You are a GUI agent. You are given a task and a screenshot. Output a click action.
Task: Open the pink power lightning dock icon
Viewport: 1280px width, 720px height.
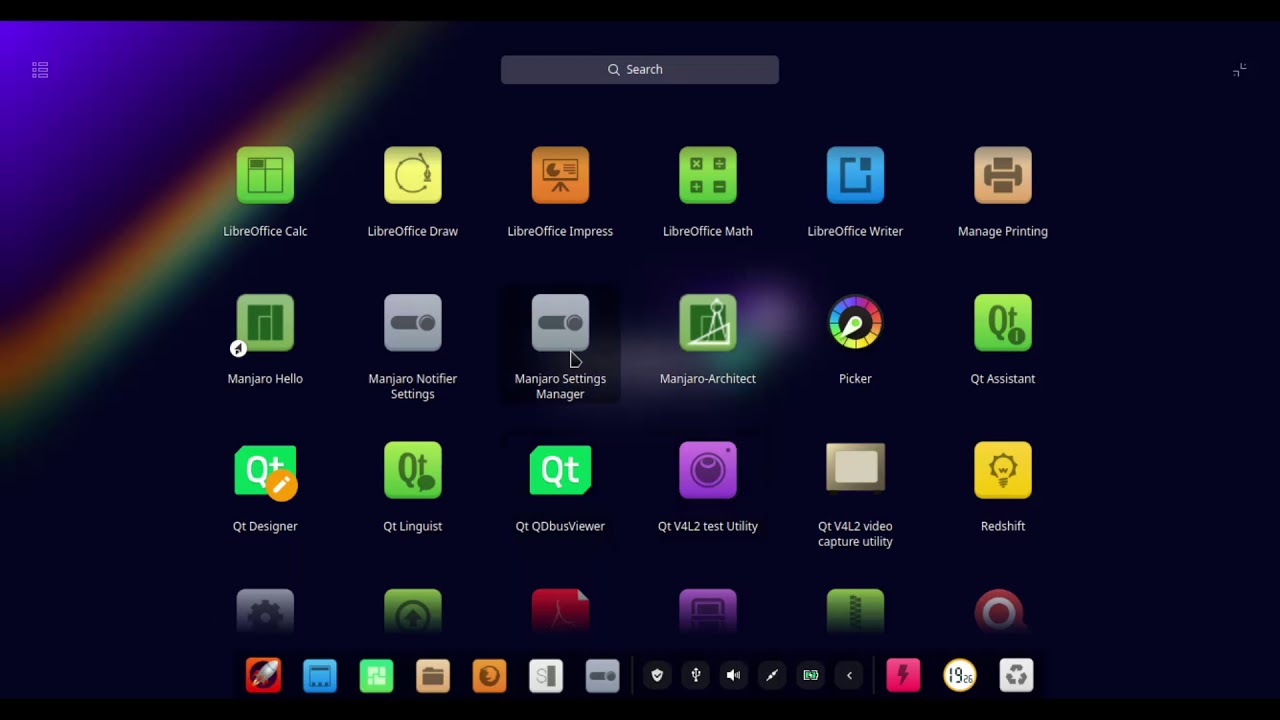click(x=903, y=675)
